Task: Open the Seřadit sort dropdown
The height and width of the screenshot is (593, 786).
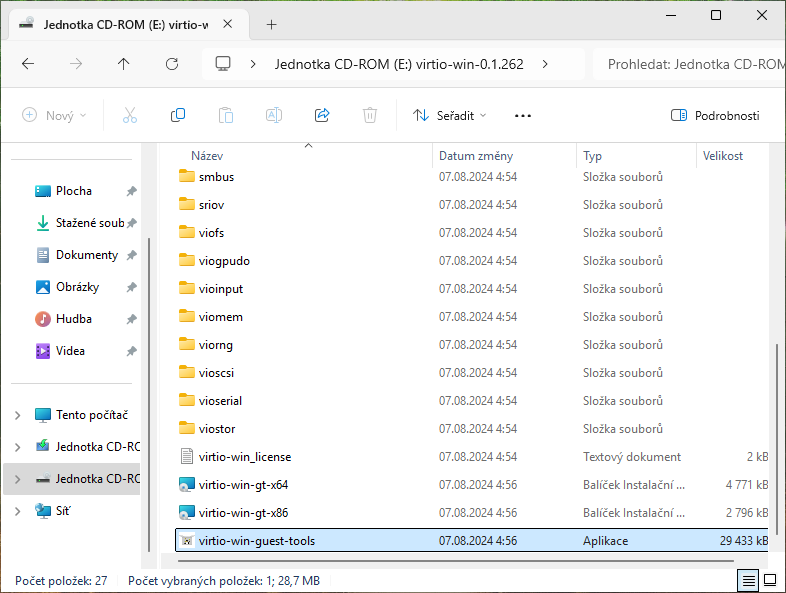Action: coord(449,116)
